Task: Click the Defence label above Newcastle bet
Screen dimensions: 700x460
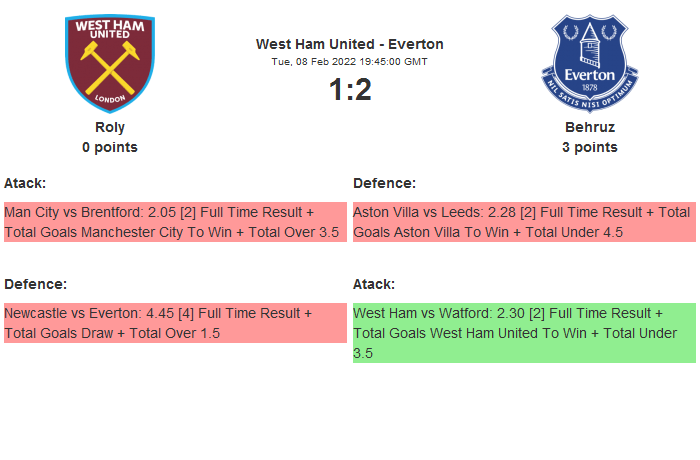Action: coord(36,284)
